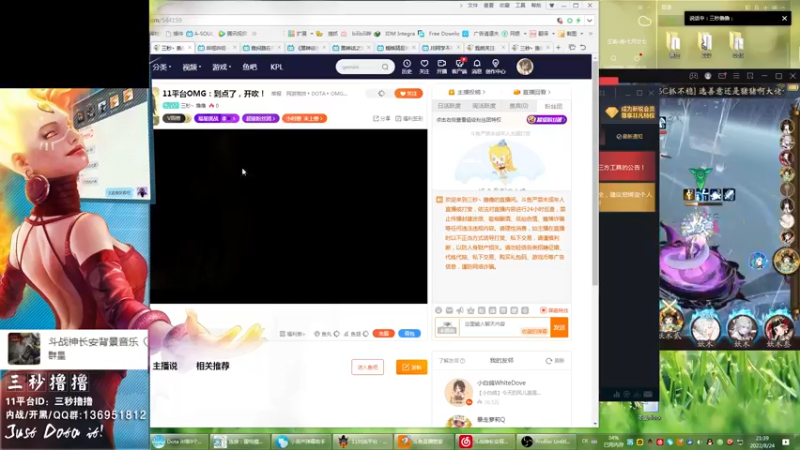The height and width of the screenshot is (450, 800).
Task: Expand the 翻译 bookmark dropdown
Action: (x=553, y=34)
